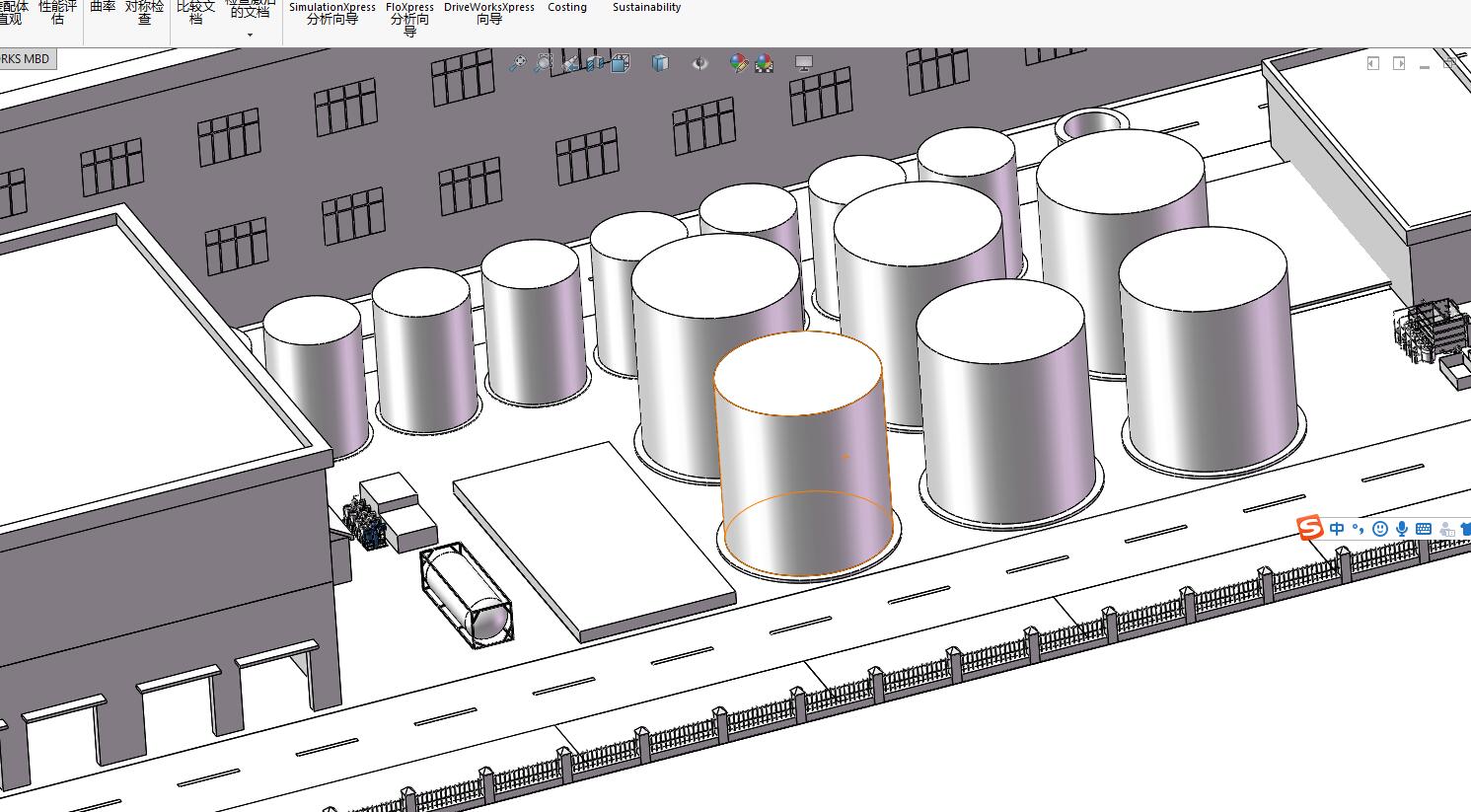Click the Previous View icon
This screenshot has width=1471, height=812.
coord(569,63)
